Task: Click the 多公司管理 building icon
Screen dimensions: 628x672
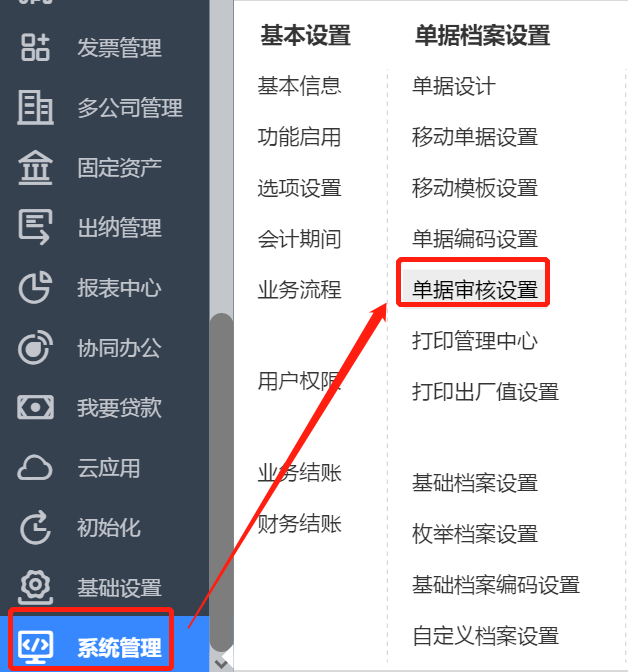Action: tap(35, 107)
